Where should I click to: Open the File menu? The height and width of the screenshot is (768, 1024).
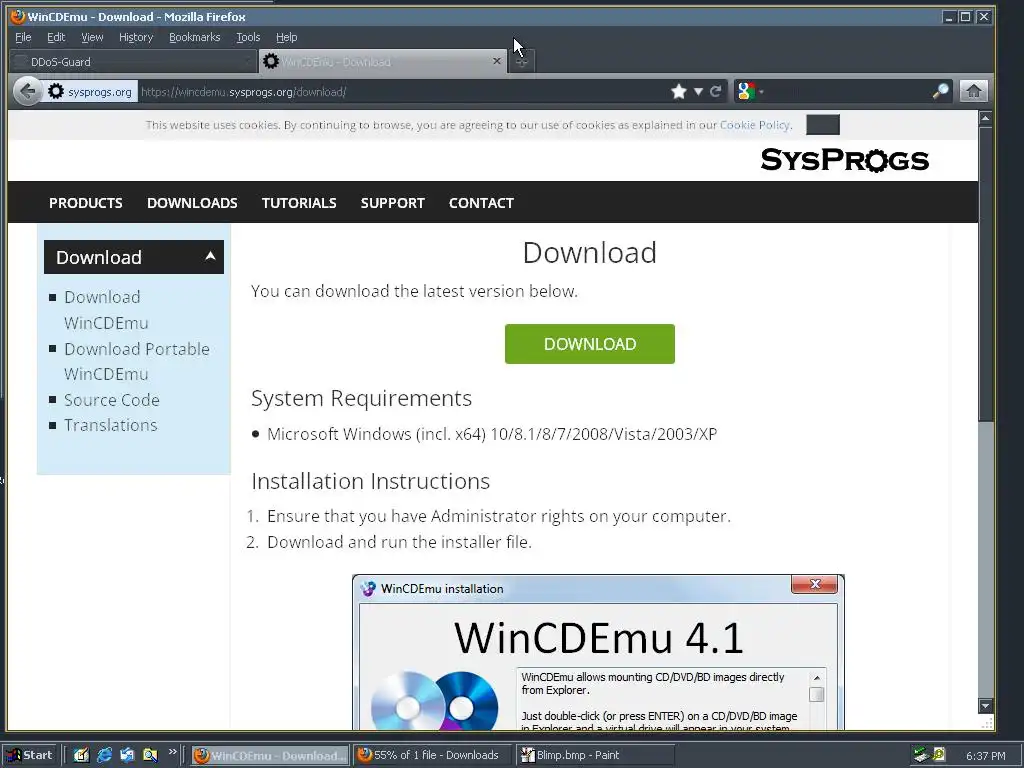(23, 37)
